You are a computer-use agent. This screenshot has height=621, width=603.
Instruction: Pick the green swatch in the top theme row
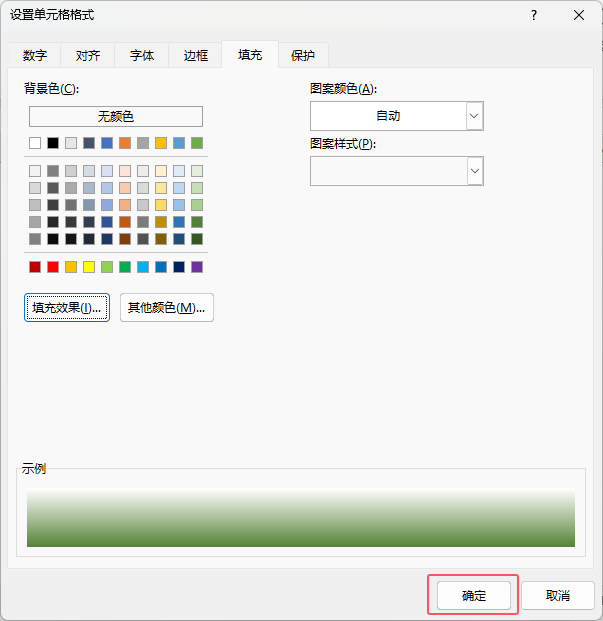coord(197,143)
